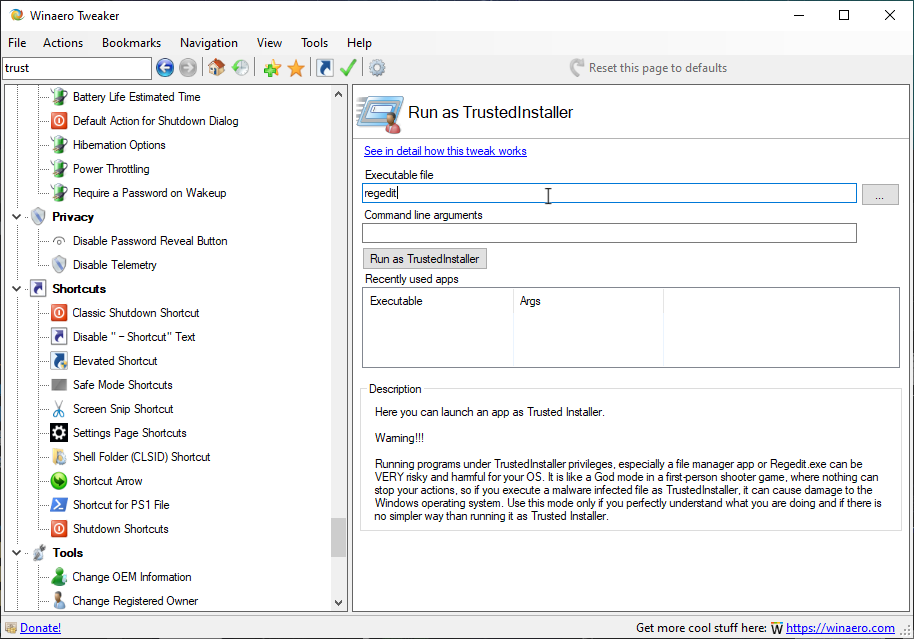This screenshot has height=639, width=914.
Task: Click the blue Back navigation arrow
Action: click(165, 68)
